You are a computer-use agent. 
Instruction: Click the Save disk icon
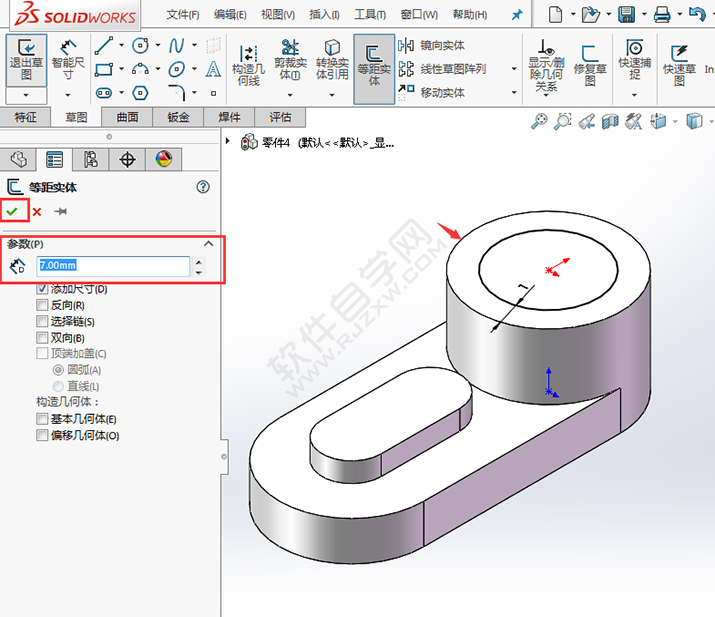click(x=627, y=15)
